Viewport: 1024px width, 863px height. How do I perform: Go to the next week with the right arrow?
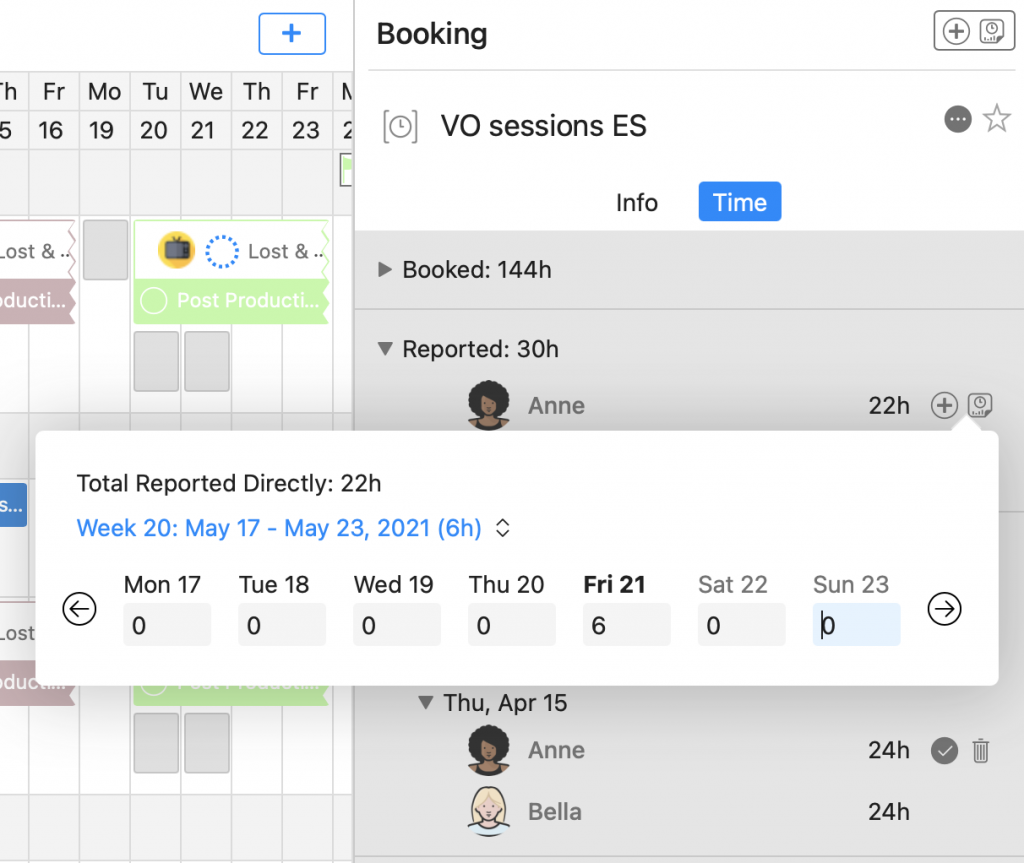tap(944, 609)
